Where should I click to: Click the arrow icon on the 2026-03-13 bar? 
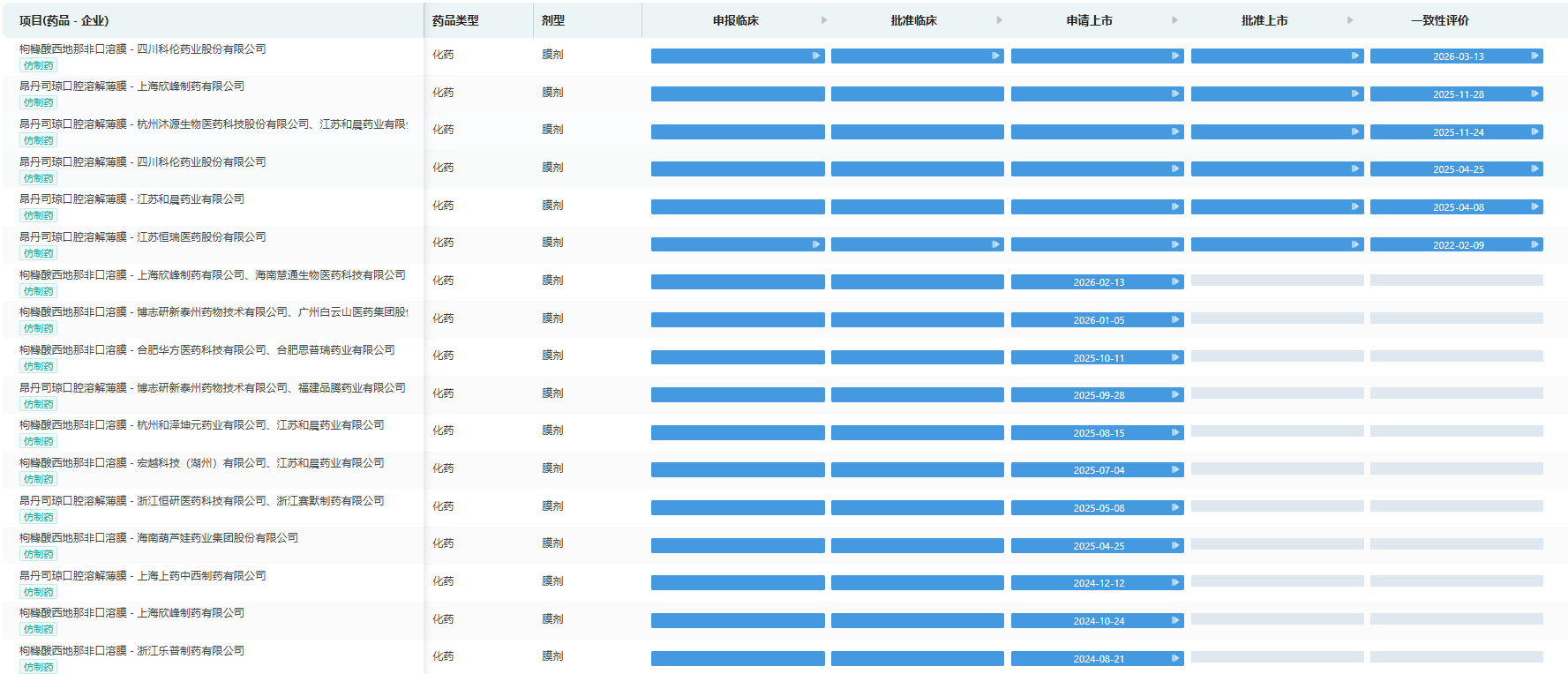point(1534,56)
